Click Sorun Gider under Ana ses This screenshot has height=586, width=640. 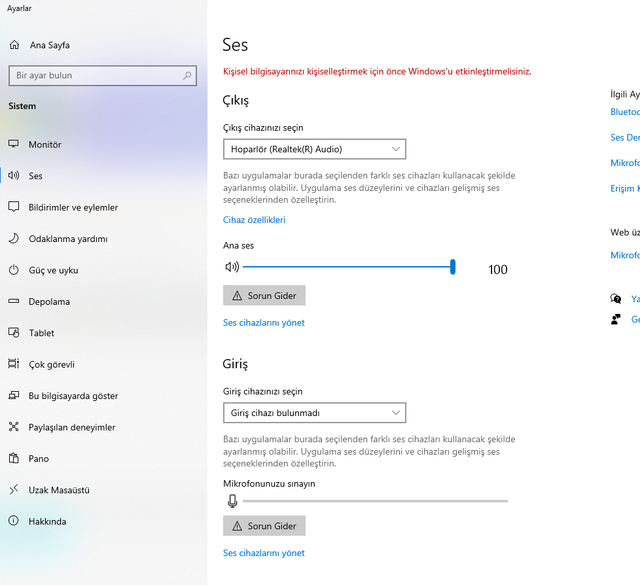click(264, 296)
